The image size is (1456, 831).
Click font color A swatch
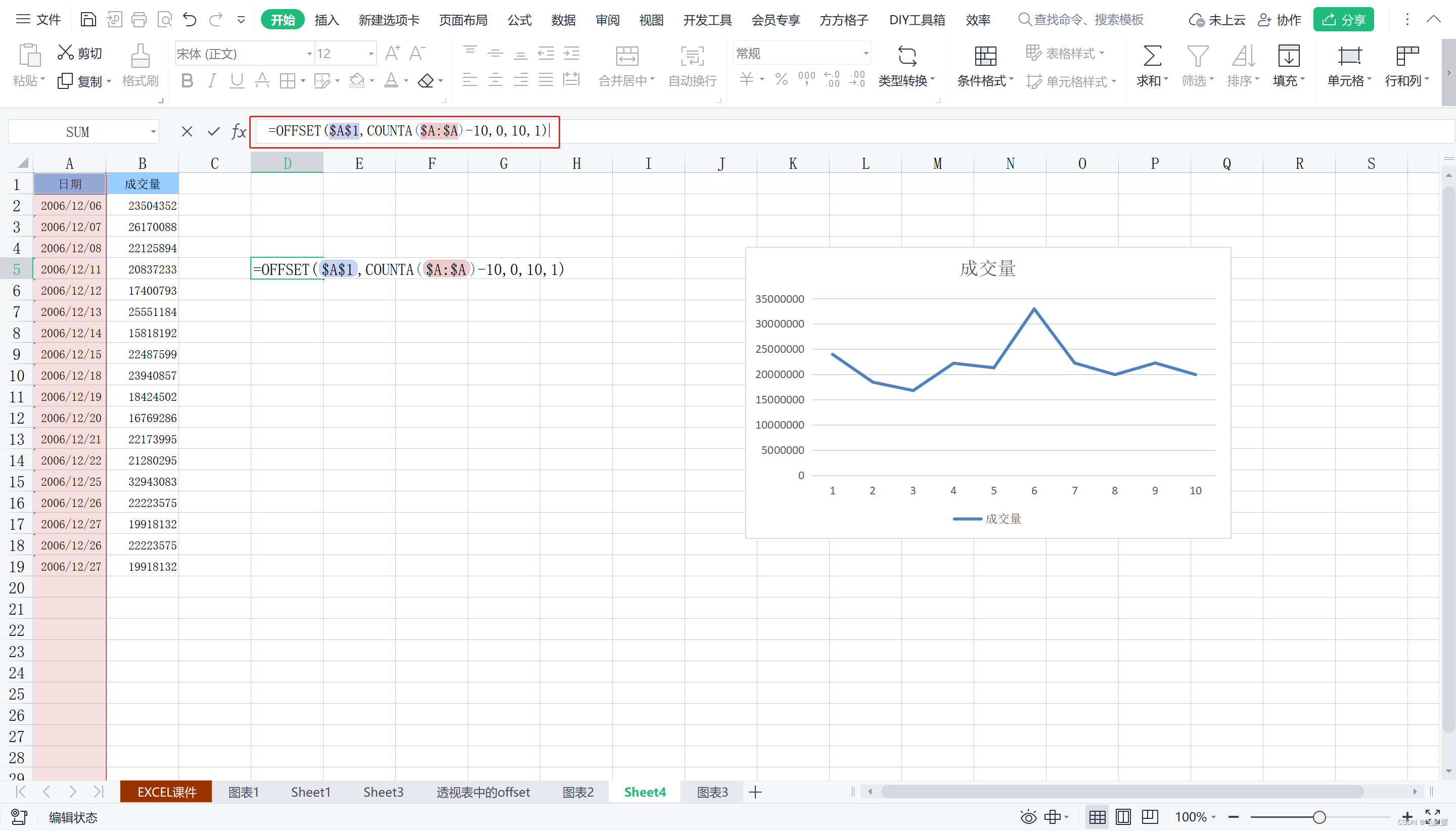(x=391, y=80)
